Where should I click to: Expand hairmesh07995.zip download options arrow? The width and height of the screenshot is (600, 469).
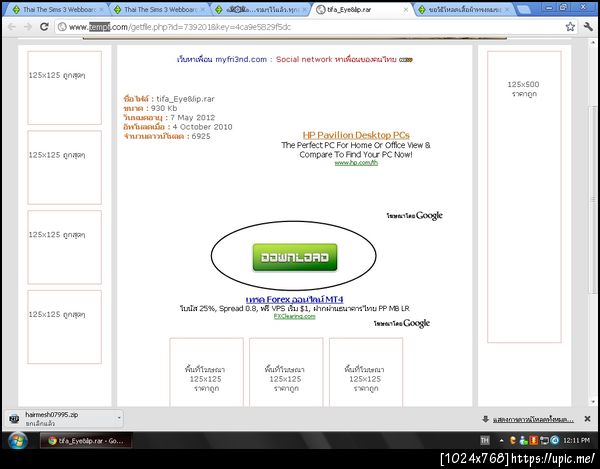pyautogui.click(x=119, y=418)
